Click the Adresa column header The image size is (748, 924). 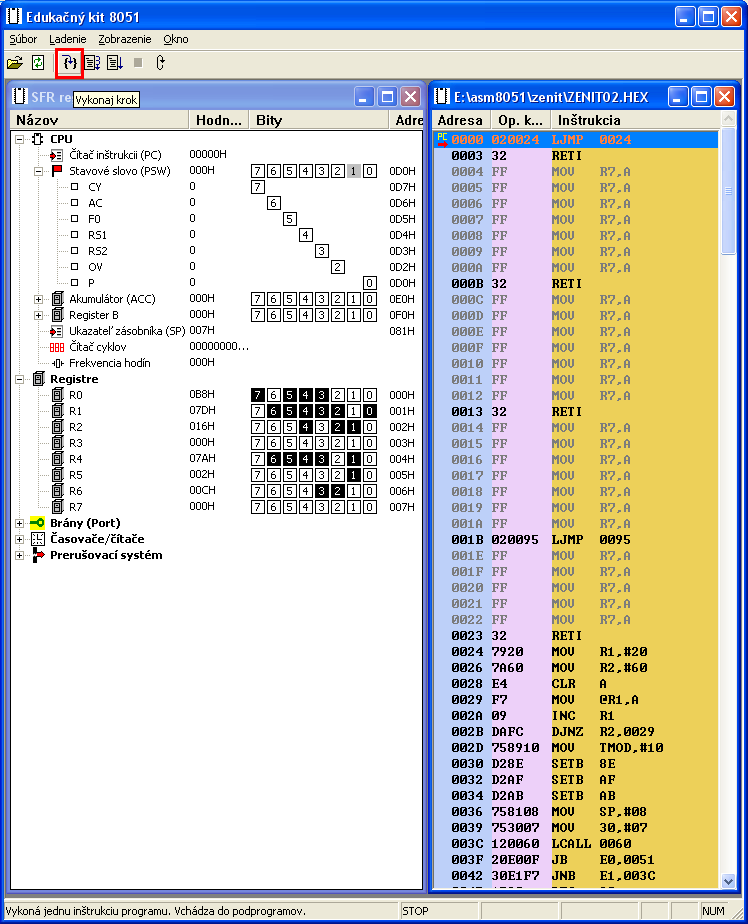point(462,120)
